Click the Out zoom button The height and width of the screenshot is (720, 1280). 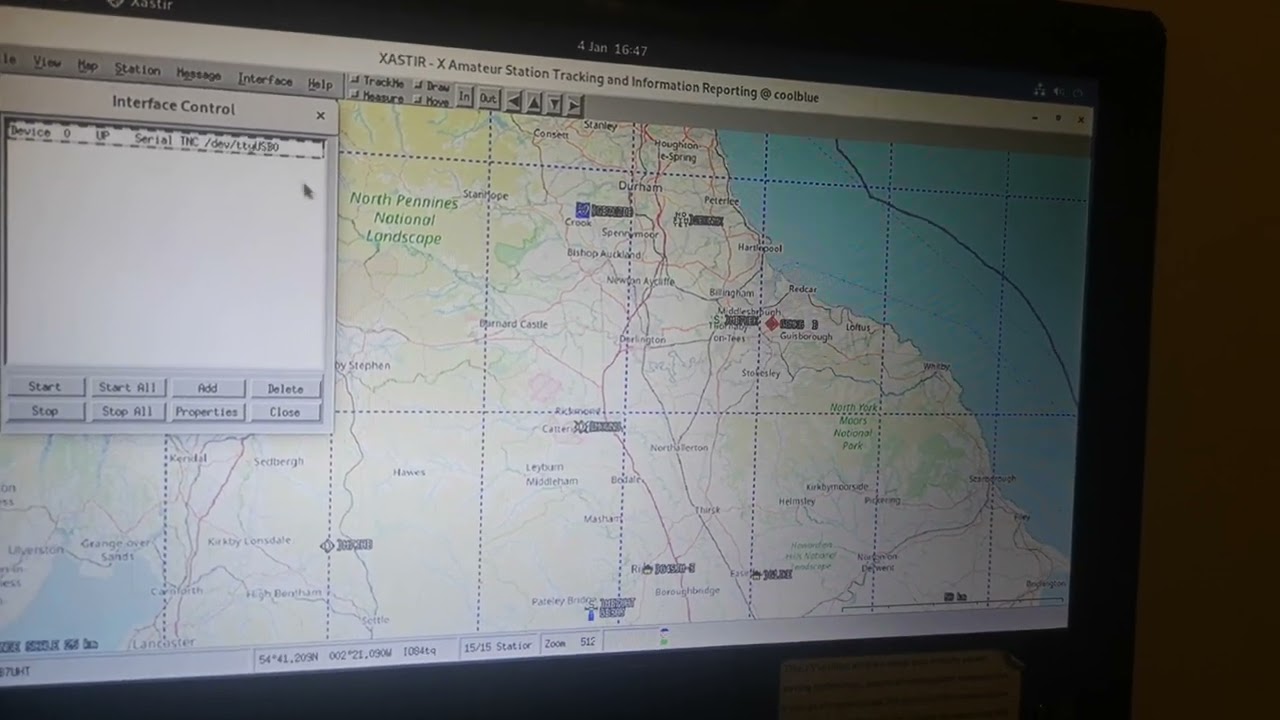(x=488, y=99)
